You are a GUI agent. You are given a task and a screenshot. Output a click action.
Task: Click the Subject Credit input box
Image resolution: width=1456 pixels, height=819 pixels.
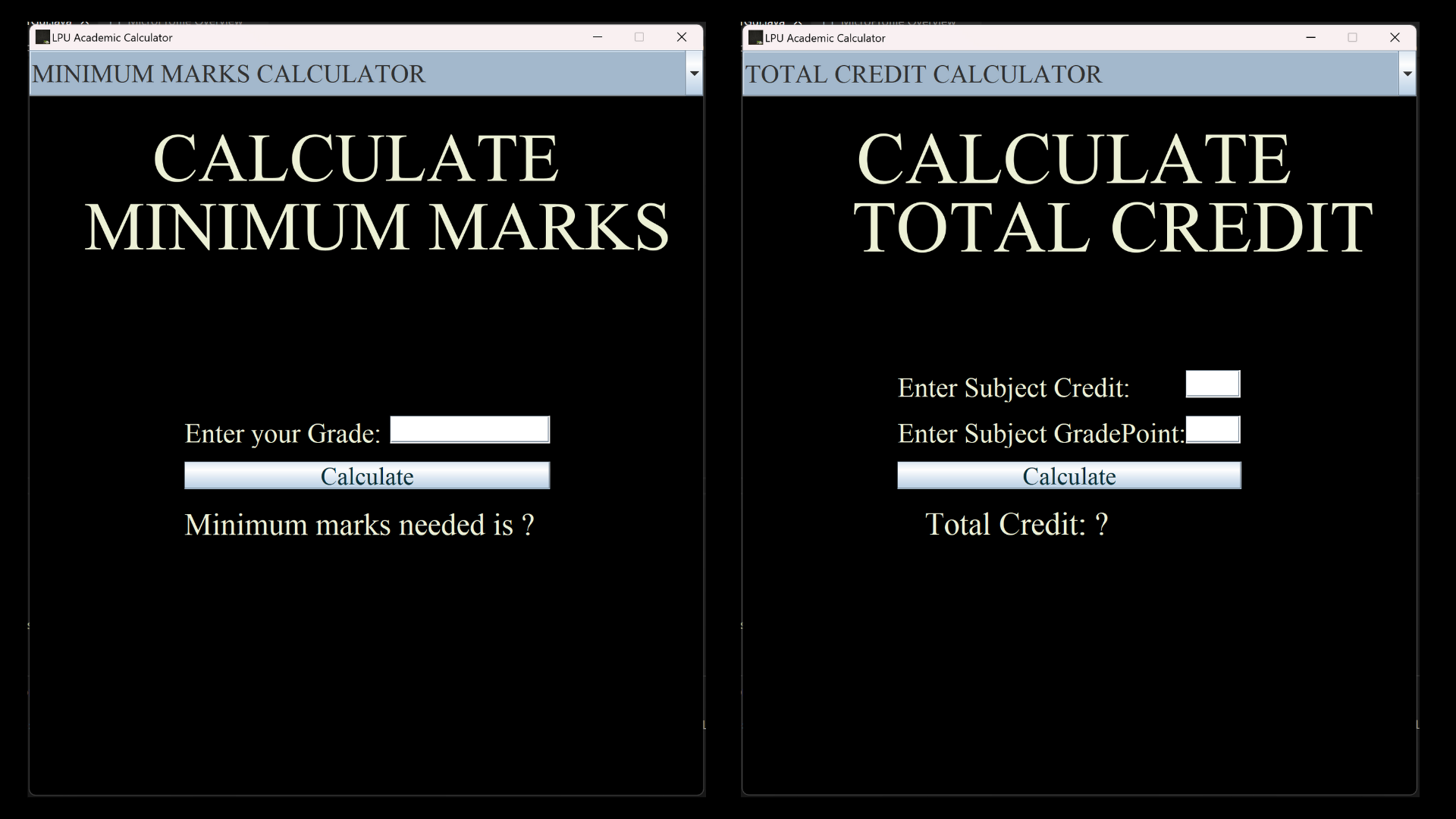point(1212,384)
